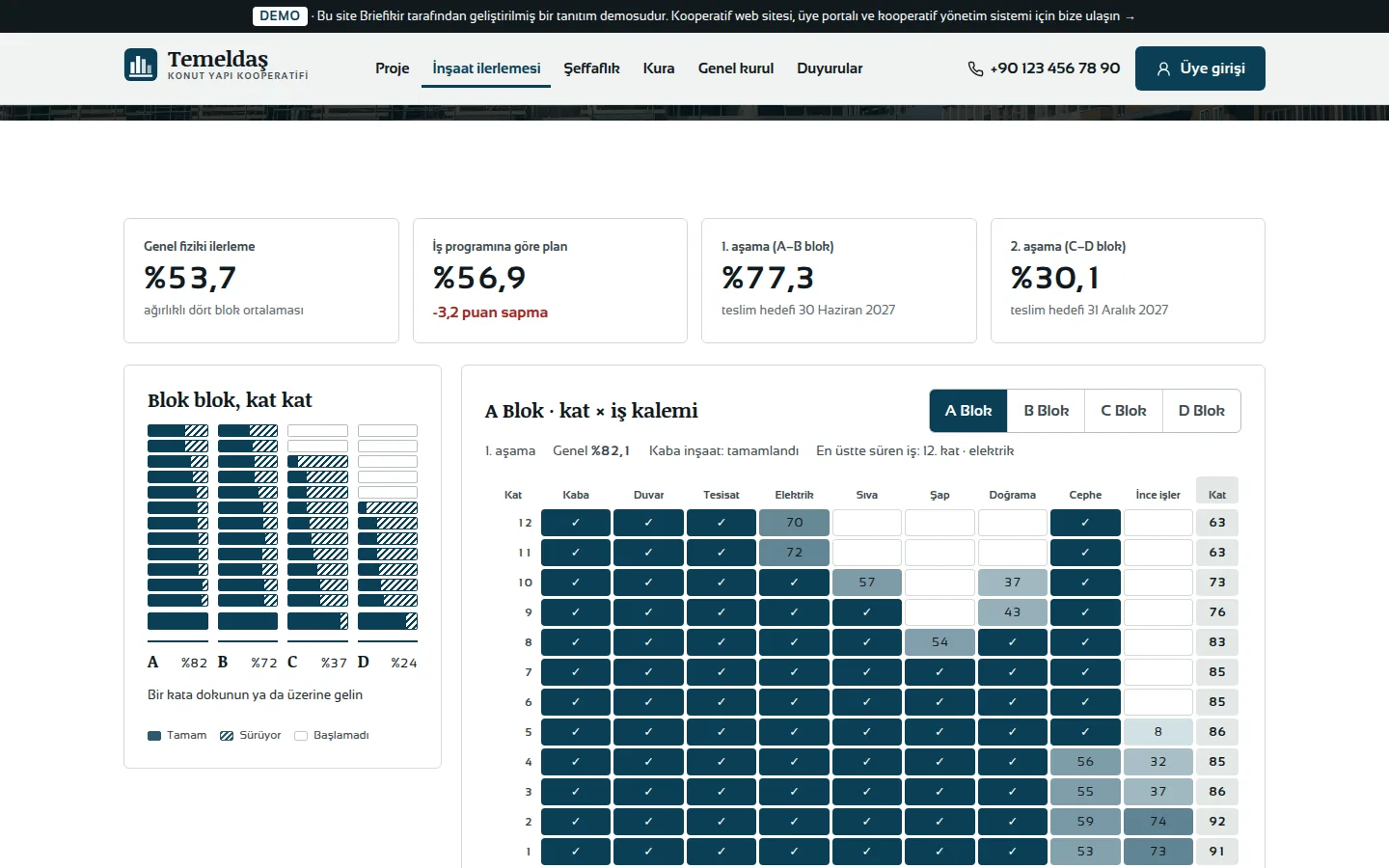Select the Şap cell showing 54
The image size is (1389, 868).
[940, 642]
